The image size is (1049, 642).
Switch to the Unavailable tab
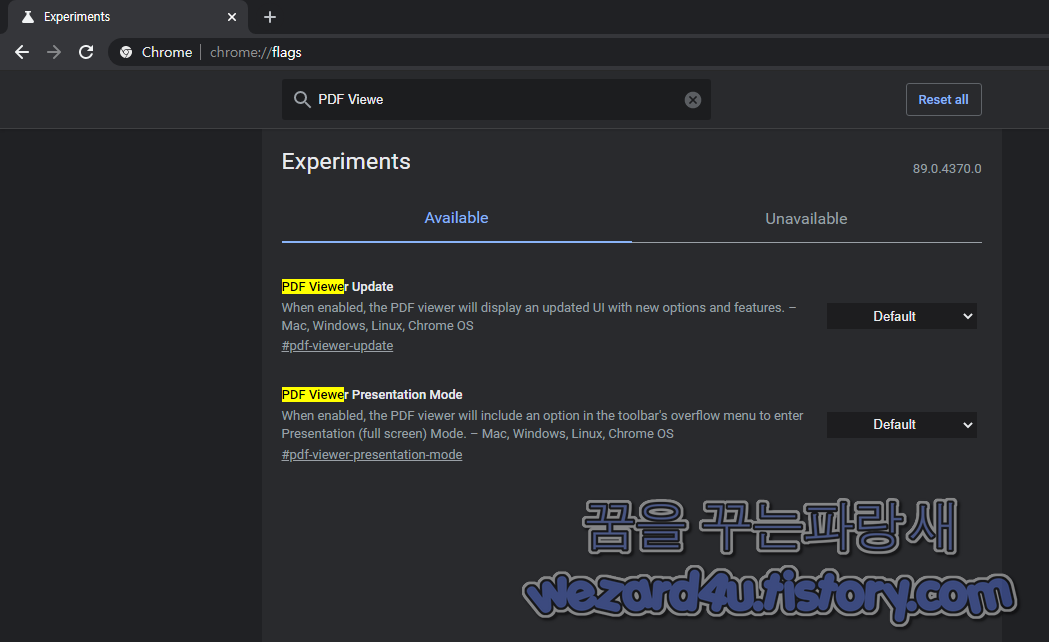pos(806,219)
